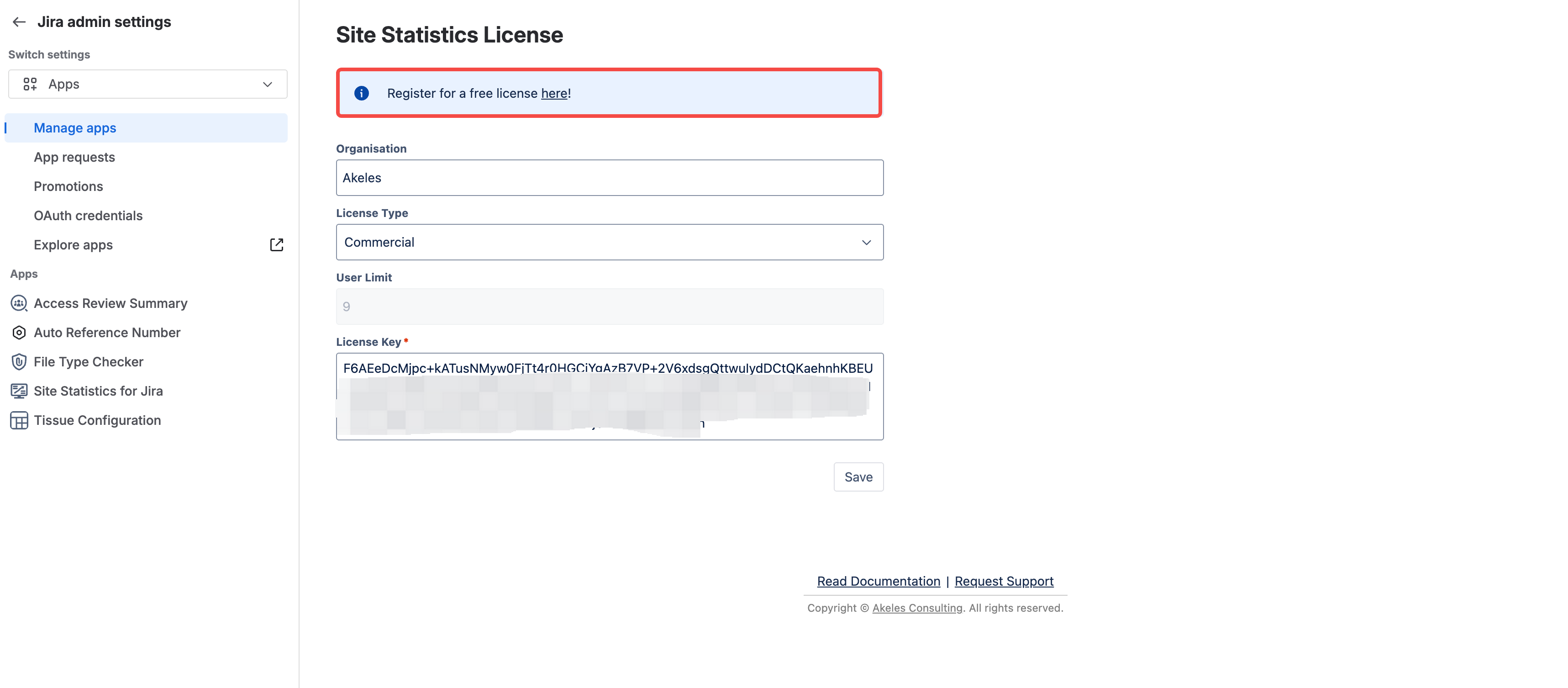Click the blue info icon in banner
The height and width of the screenshot is (688, 1568).
tap(362, 93)
